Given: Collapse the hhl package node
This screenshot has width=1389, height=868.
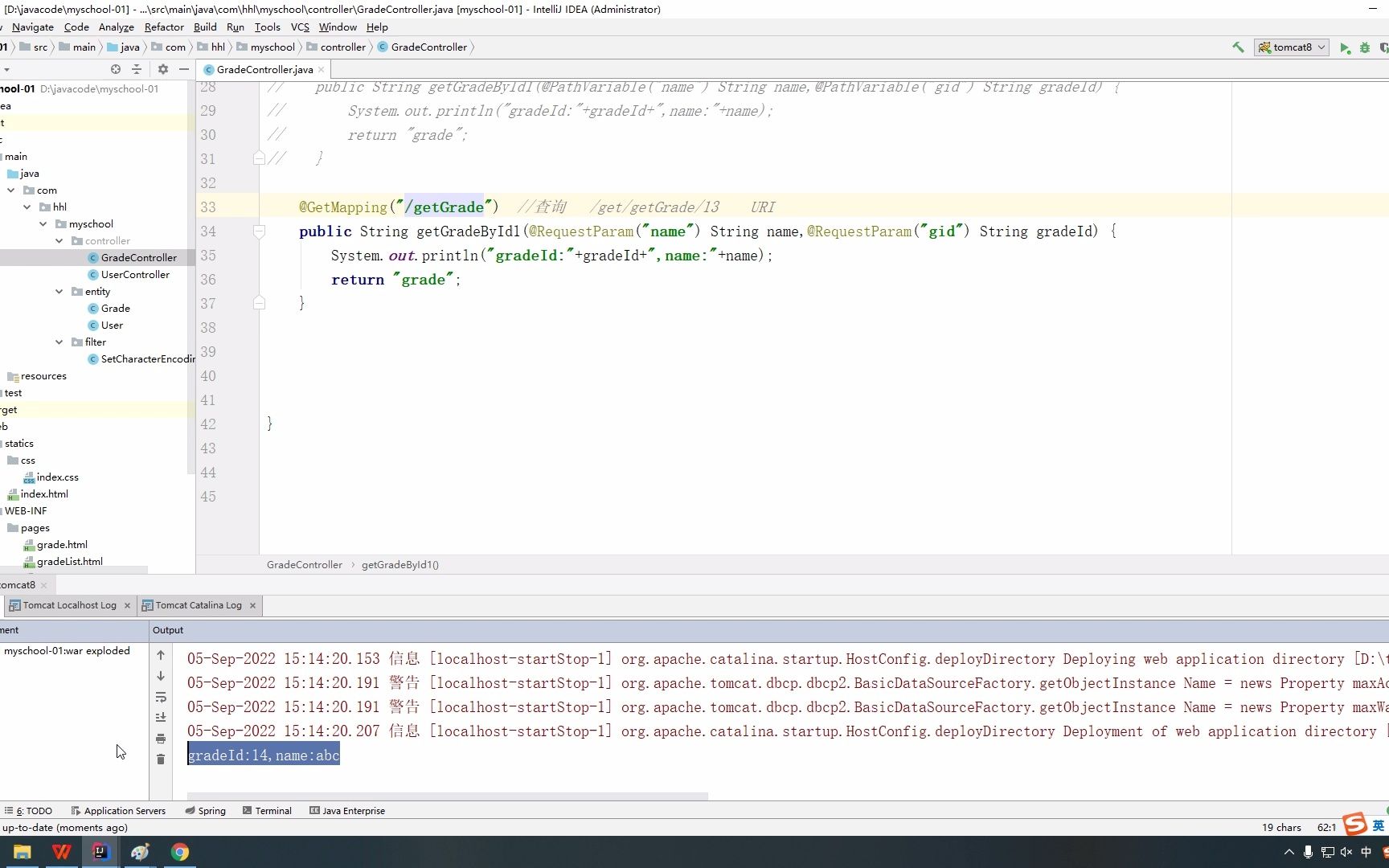Looking at the screenshot, I should 27,207.
